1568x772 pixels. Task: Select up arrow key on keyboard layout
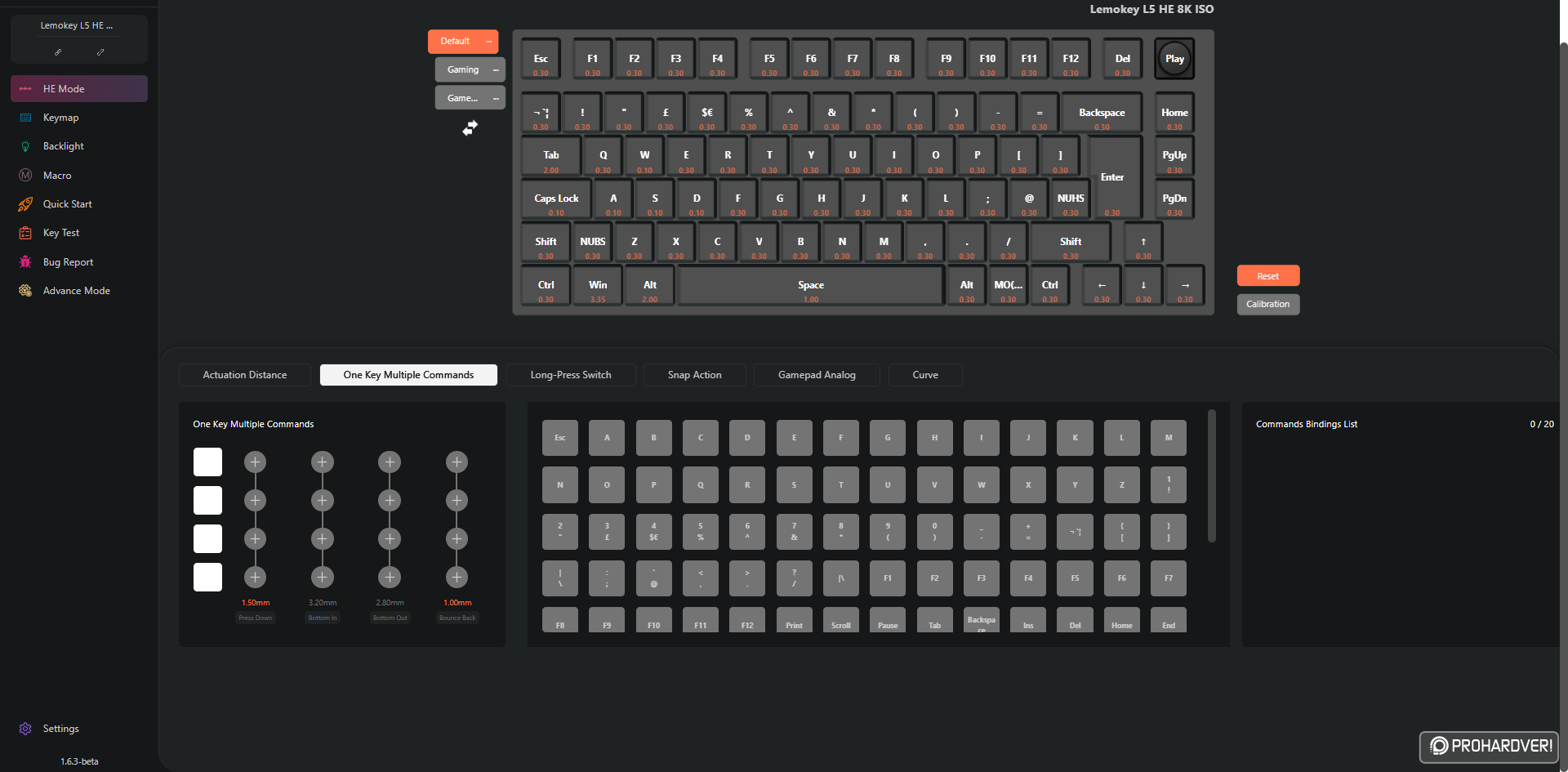pyautogui.click(x=1143, y=243)
